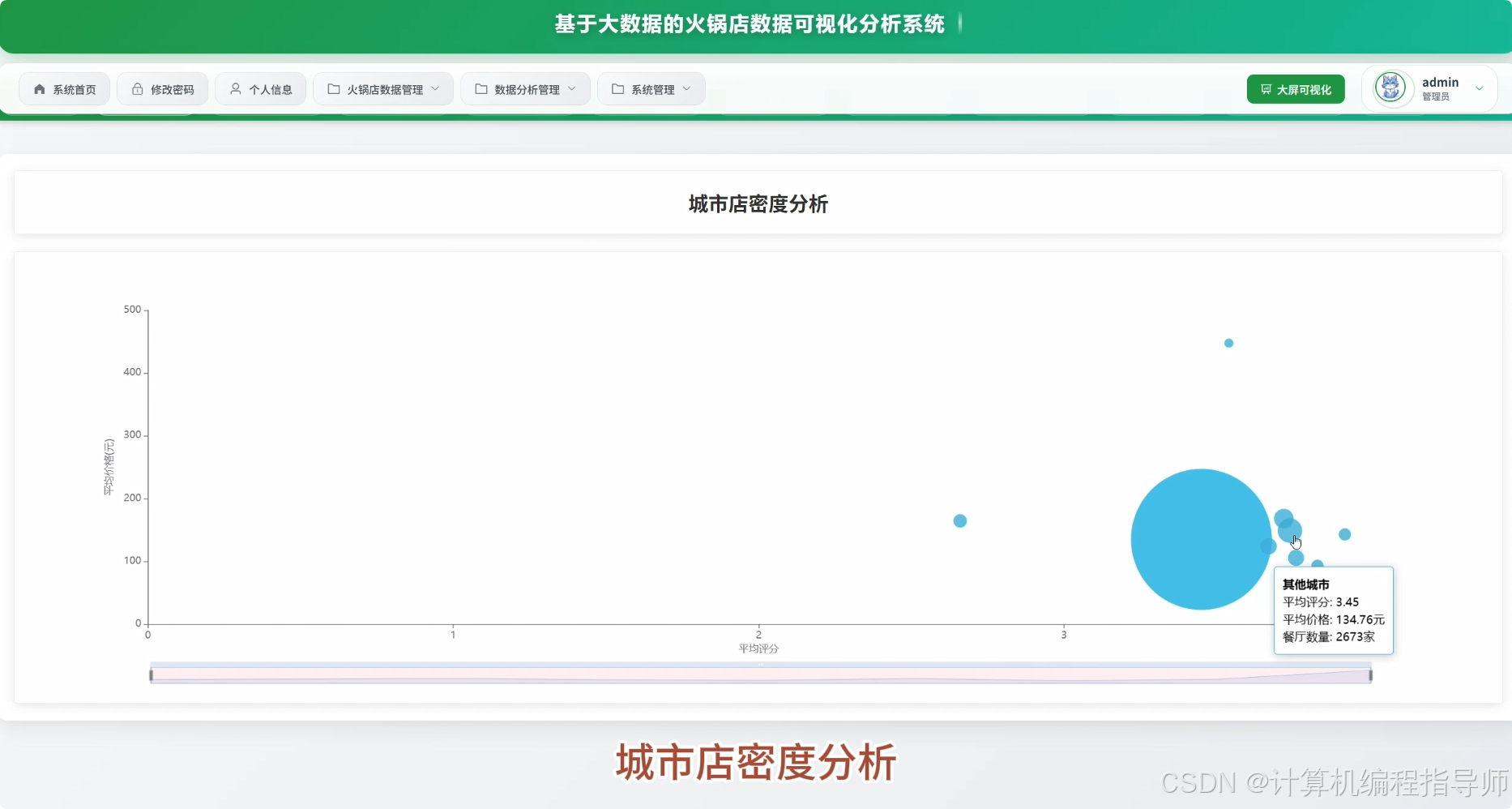This screenshot has width=1512, height=809.
Task: Click the 500 y-axis tick label
Action: point(132,310)
